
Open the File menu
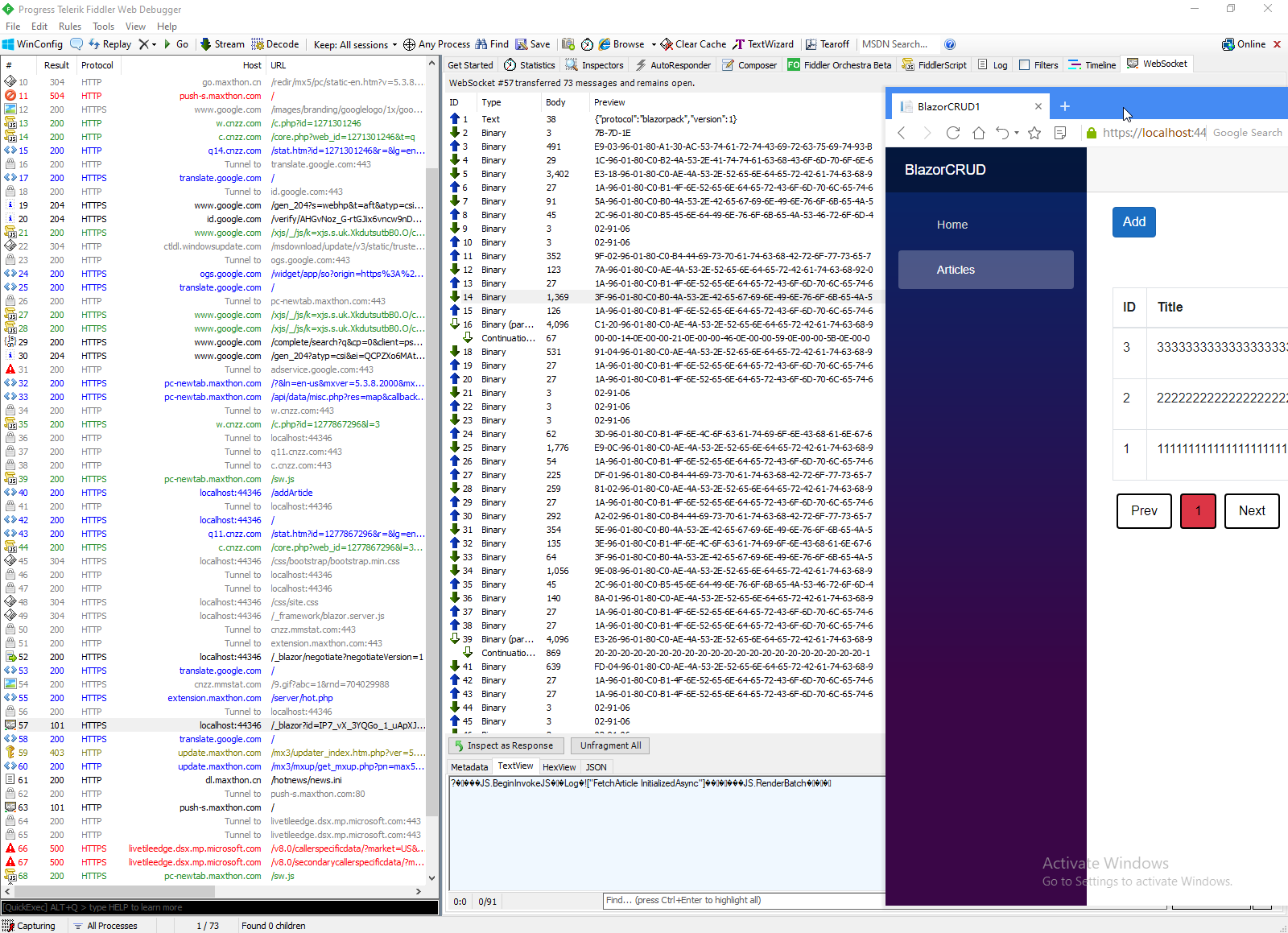pos(13,27)
